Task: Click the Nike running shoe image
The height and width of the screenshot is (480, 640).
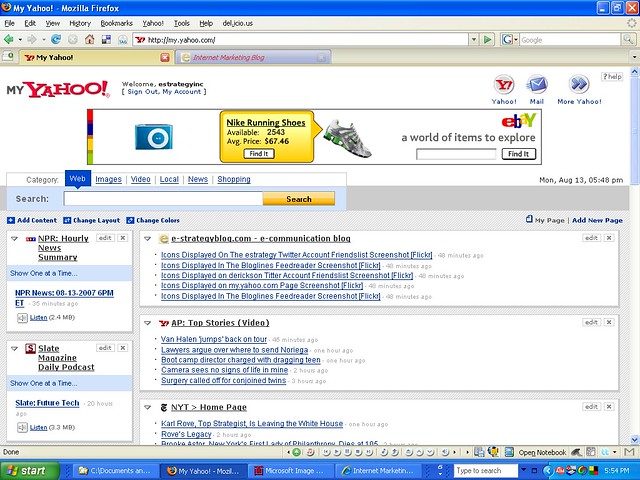Action: 347,138
